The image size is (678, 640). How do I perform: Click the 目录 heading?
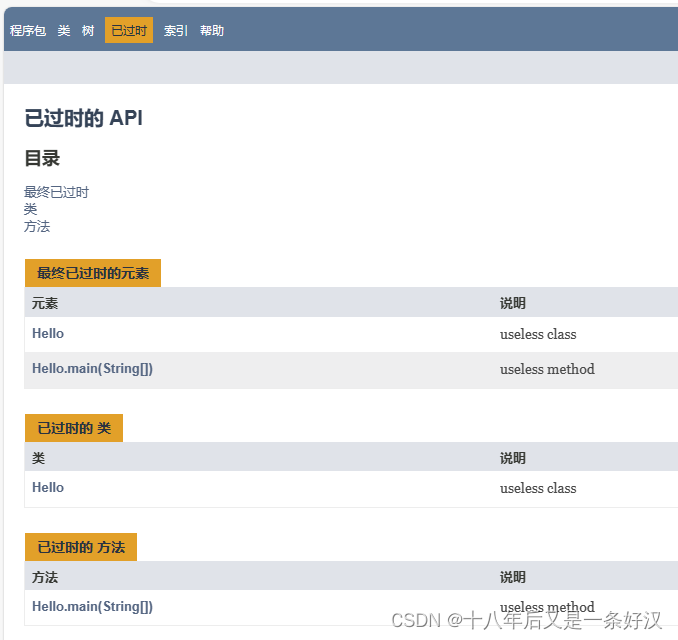[42, 158]
